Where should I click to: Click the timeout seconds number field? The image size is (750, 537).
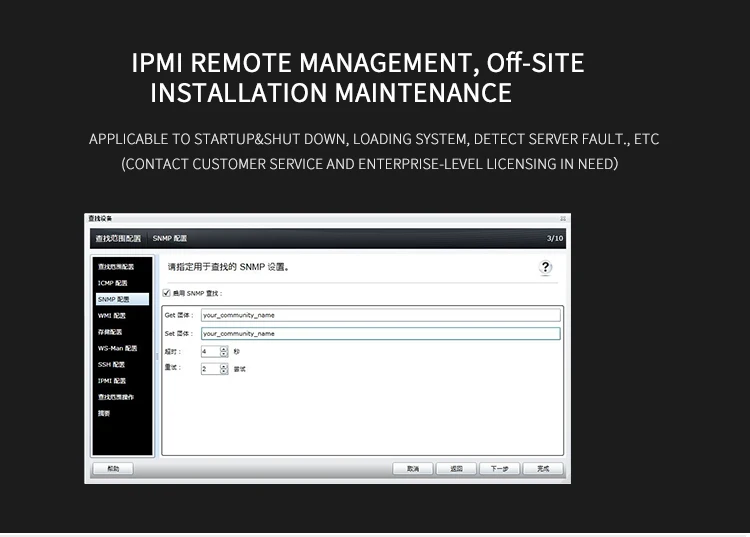coord(210,352)
